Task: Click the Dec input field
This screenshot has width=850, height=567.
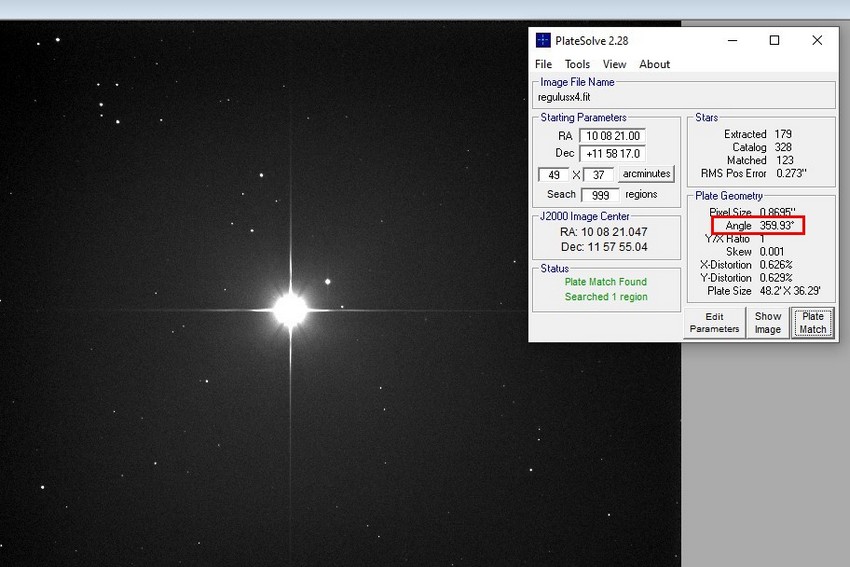Action: [612, 154]
